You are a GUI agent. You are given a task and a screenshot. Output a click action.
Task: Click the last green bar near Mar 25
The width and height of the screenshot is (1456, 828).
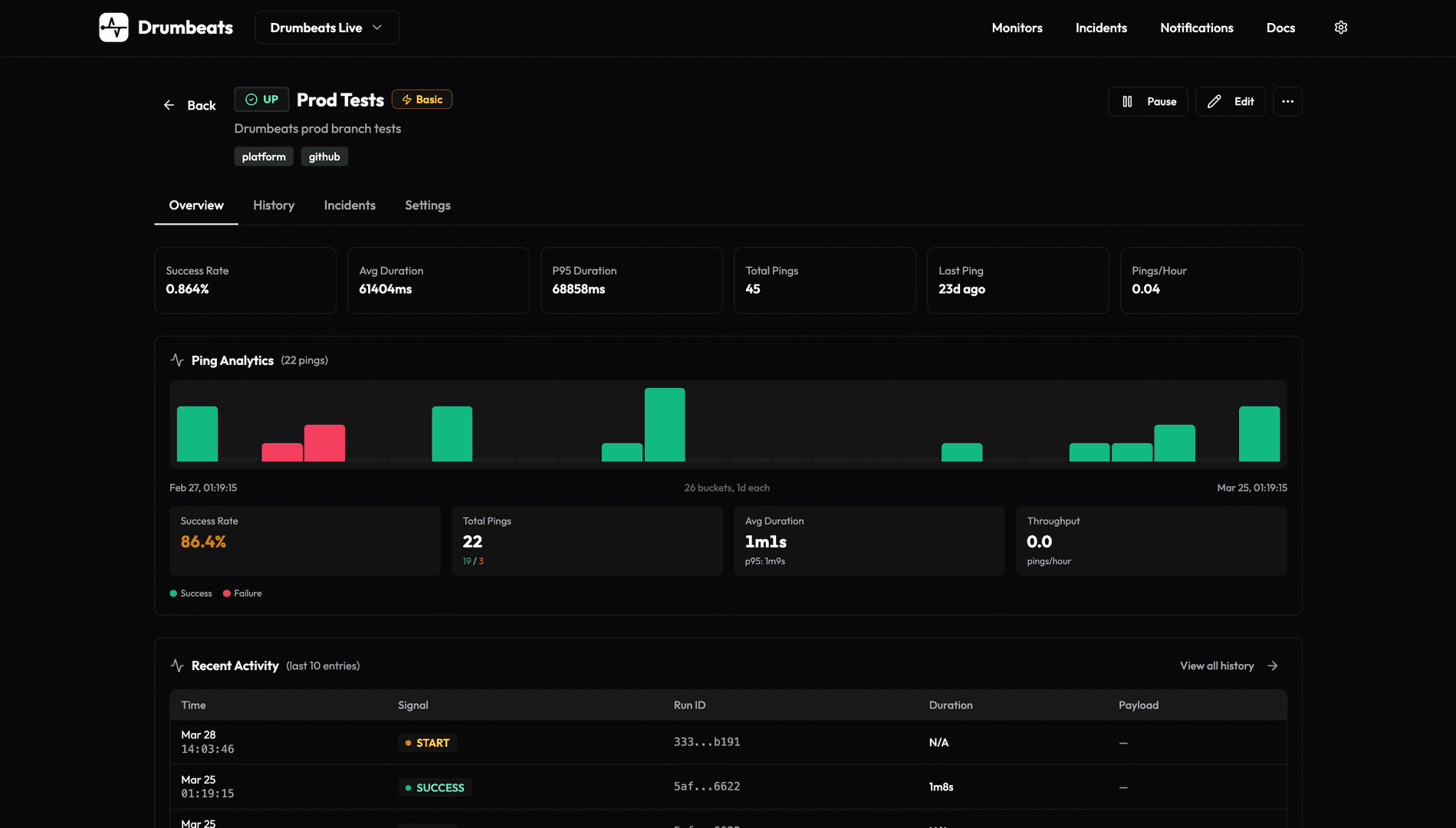point(1260,434)
